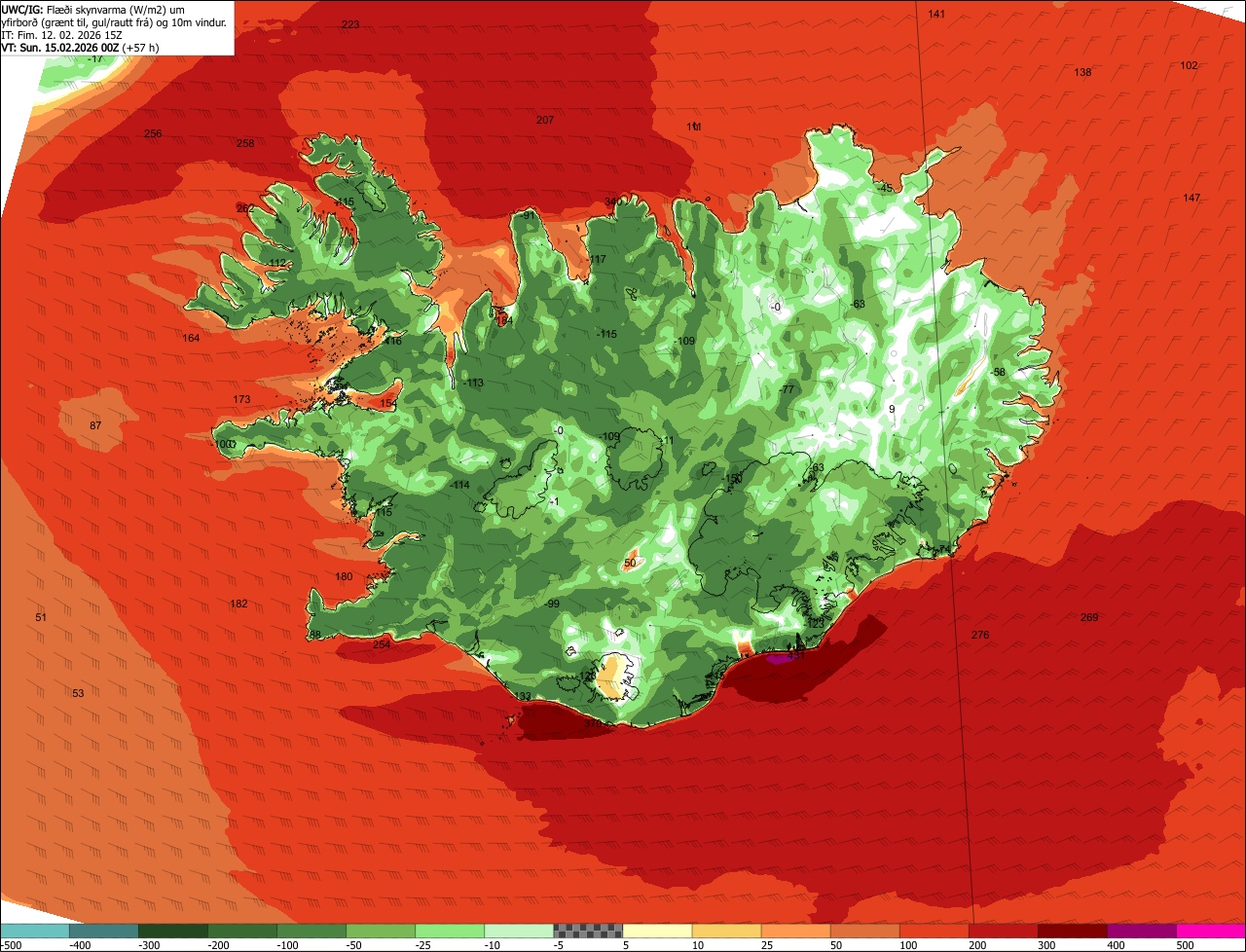The image size is (1246, 952).
Task: Click the flux value 182 southwest of Iceland
Action: pos(238,604)
